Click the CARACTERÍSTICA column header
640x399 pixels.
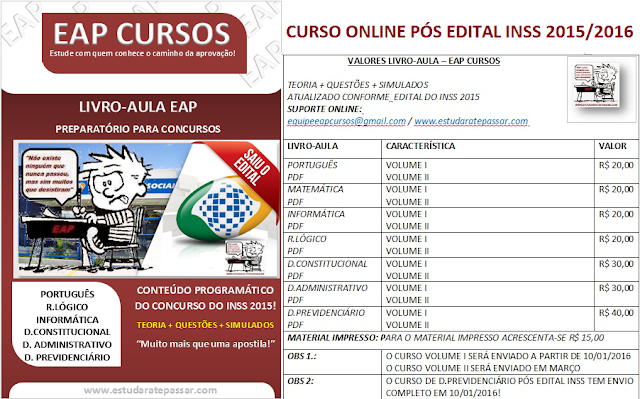point(420,146)
